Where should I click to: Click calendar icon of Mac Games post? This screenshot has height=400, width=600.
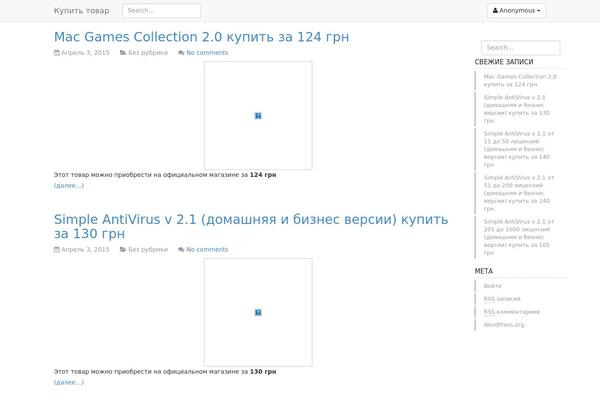[57, 52]
